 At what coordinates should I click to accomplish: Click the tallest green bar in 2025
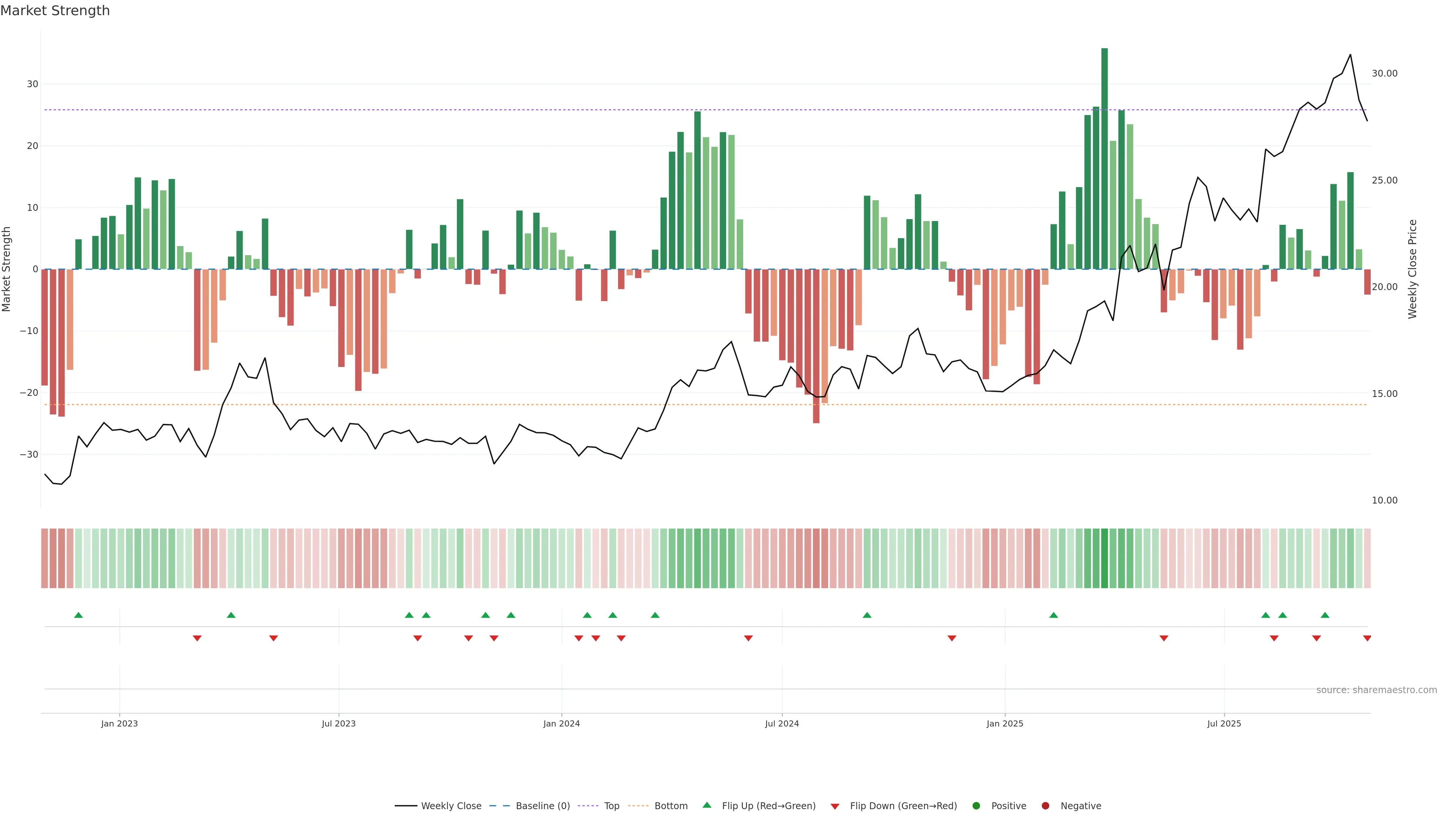[1105, 158]
